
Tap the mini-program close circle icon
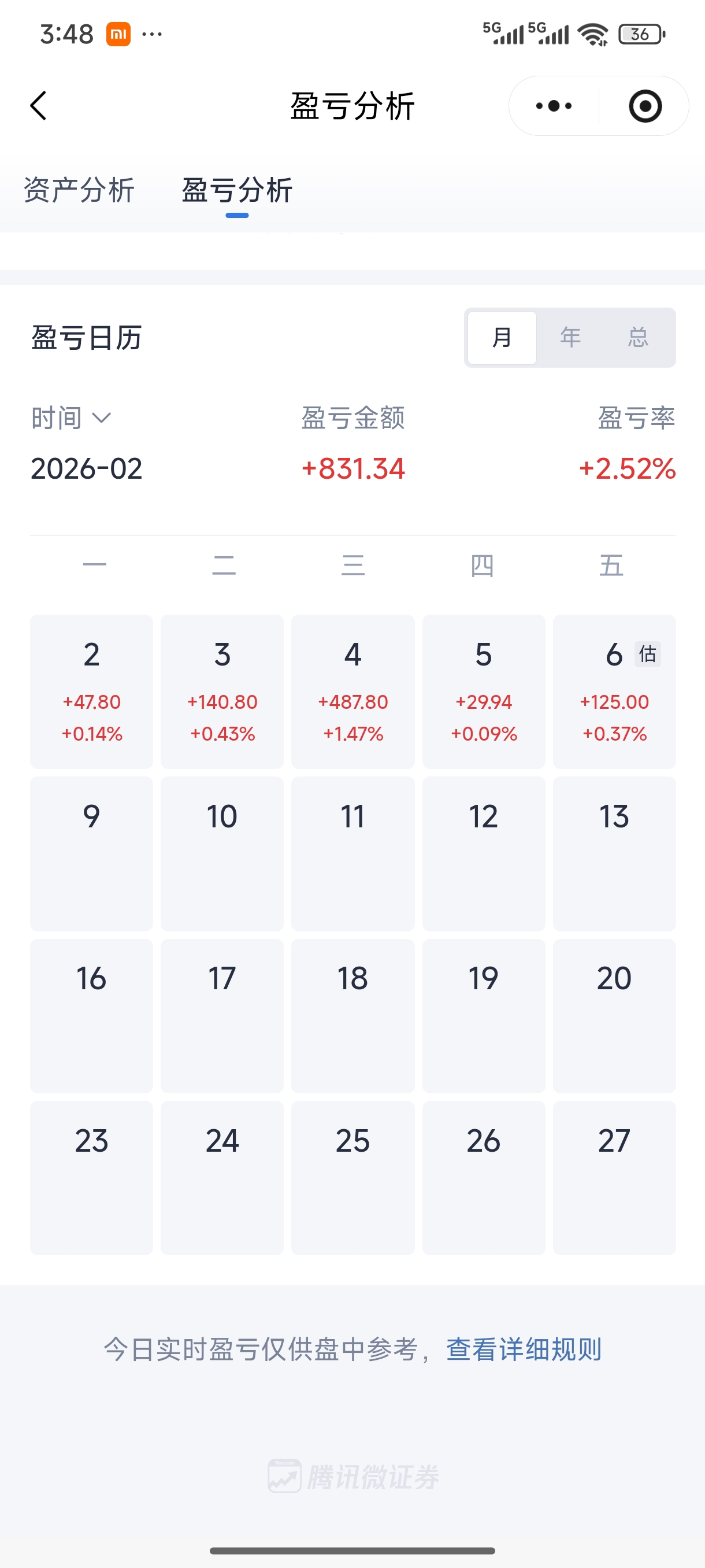click(x=645, y=106)
